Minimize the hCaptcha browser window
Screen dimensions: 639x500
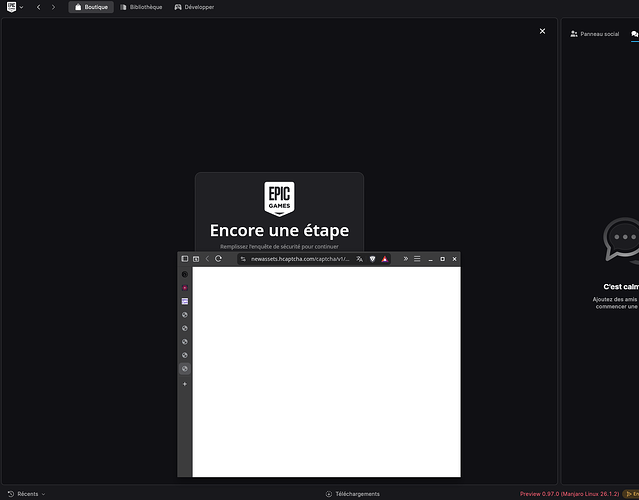pos(430,259)
